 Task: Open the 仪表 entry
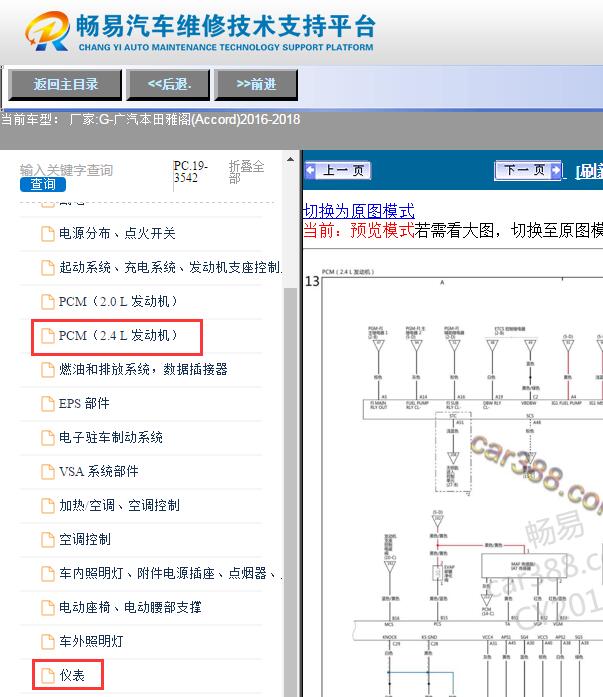72,675
